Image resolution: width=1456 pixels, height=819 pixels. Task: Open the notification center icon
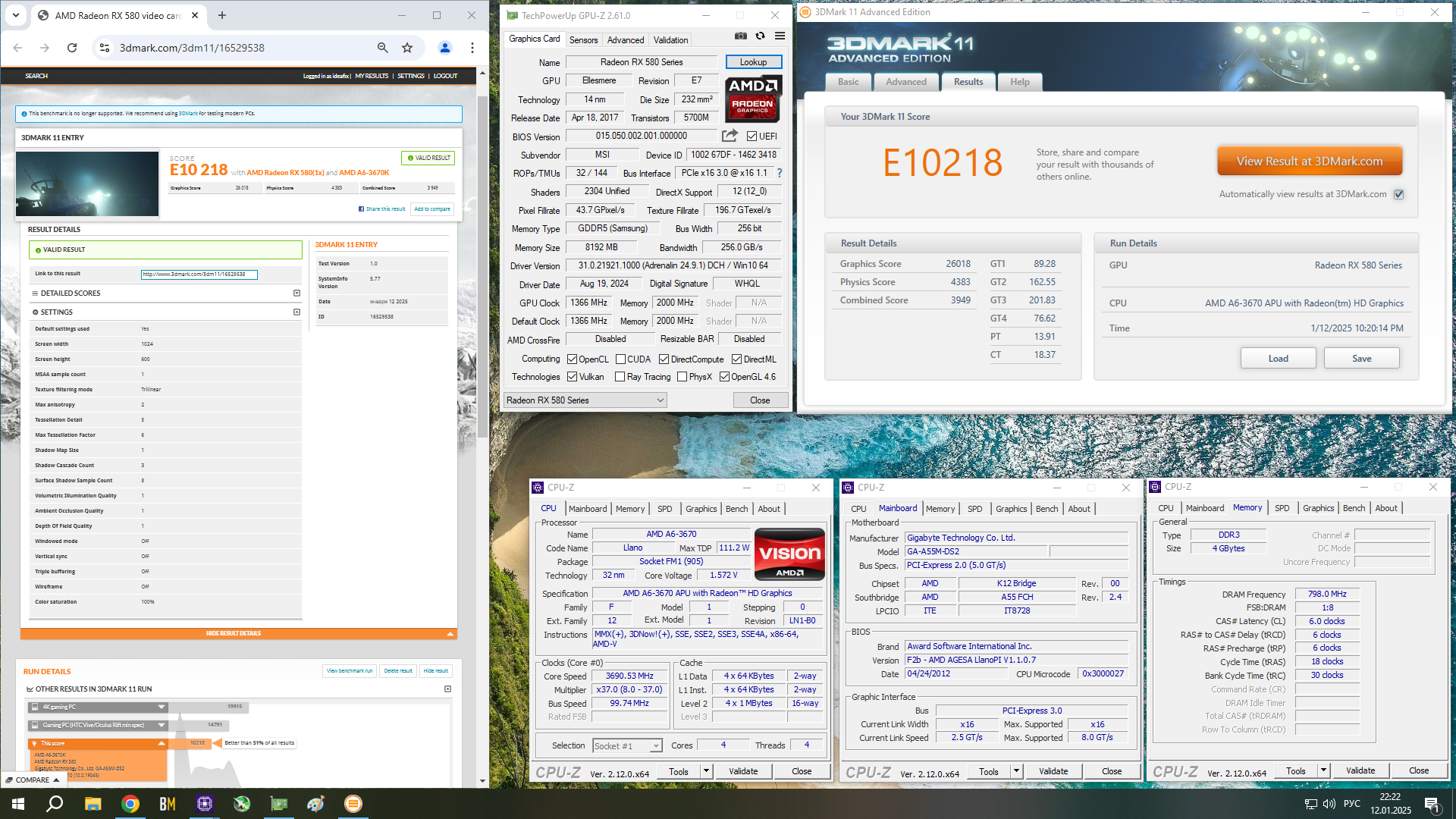point(1432,804)
